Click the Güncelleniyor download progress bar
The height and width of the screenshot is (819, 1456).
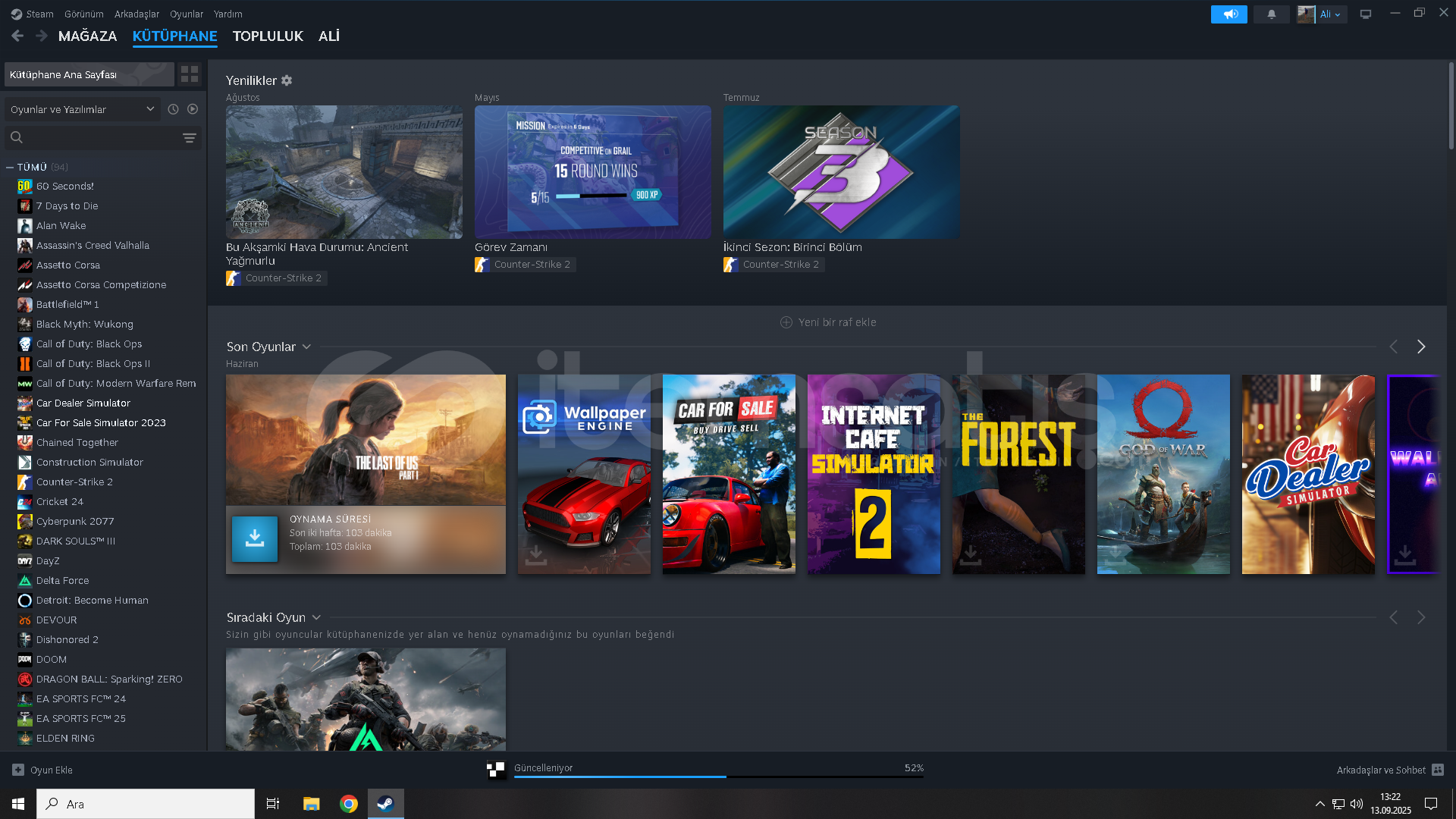tap(719, 777)
